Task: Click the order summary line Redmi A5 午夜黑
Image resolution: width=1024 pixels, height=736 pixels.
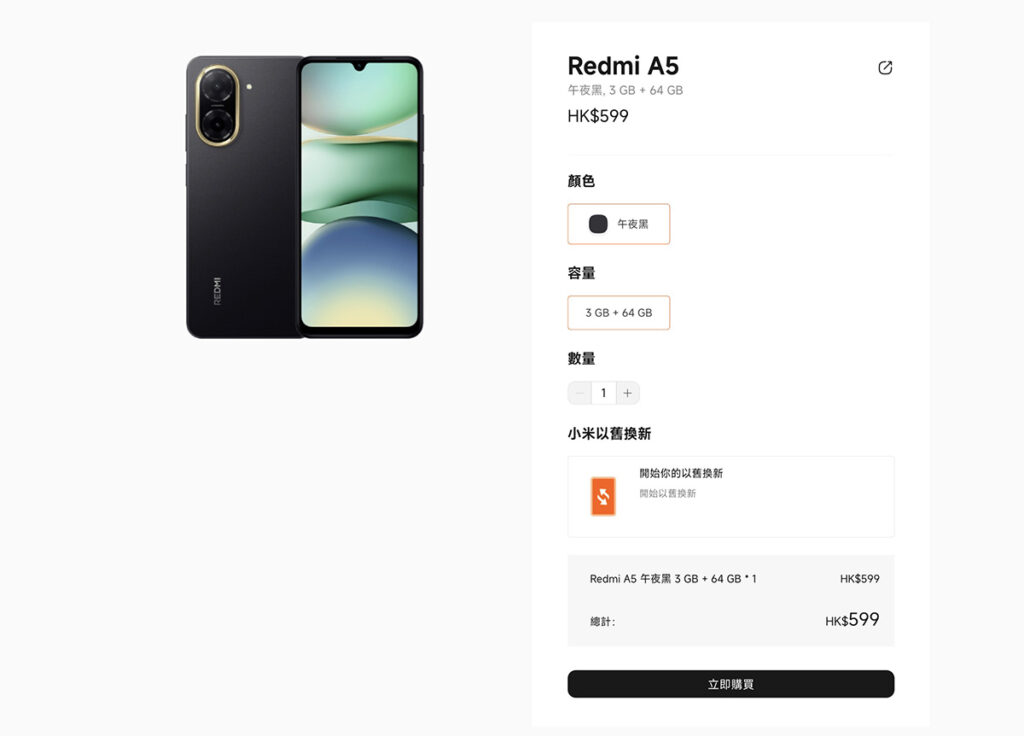Action: tap(673, 579)
